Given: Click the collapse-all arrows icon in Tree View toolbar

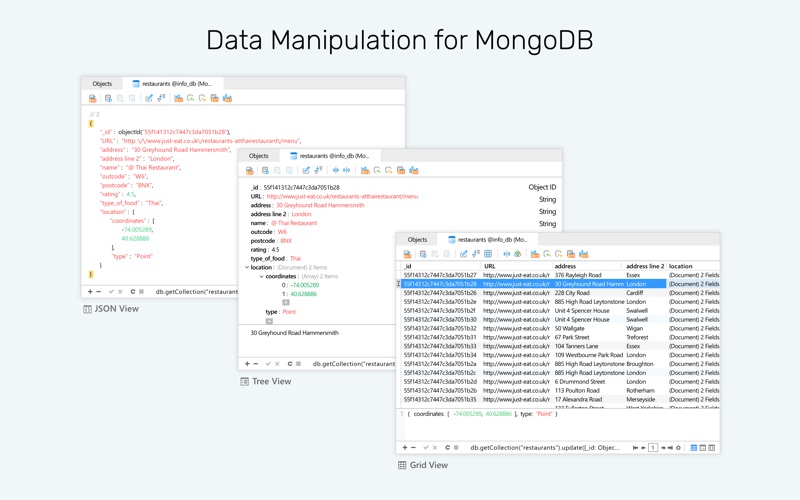Looking at the screenshot, I should (x=347, y=170).
